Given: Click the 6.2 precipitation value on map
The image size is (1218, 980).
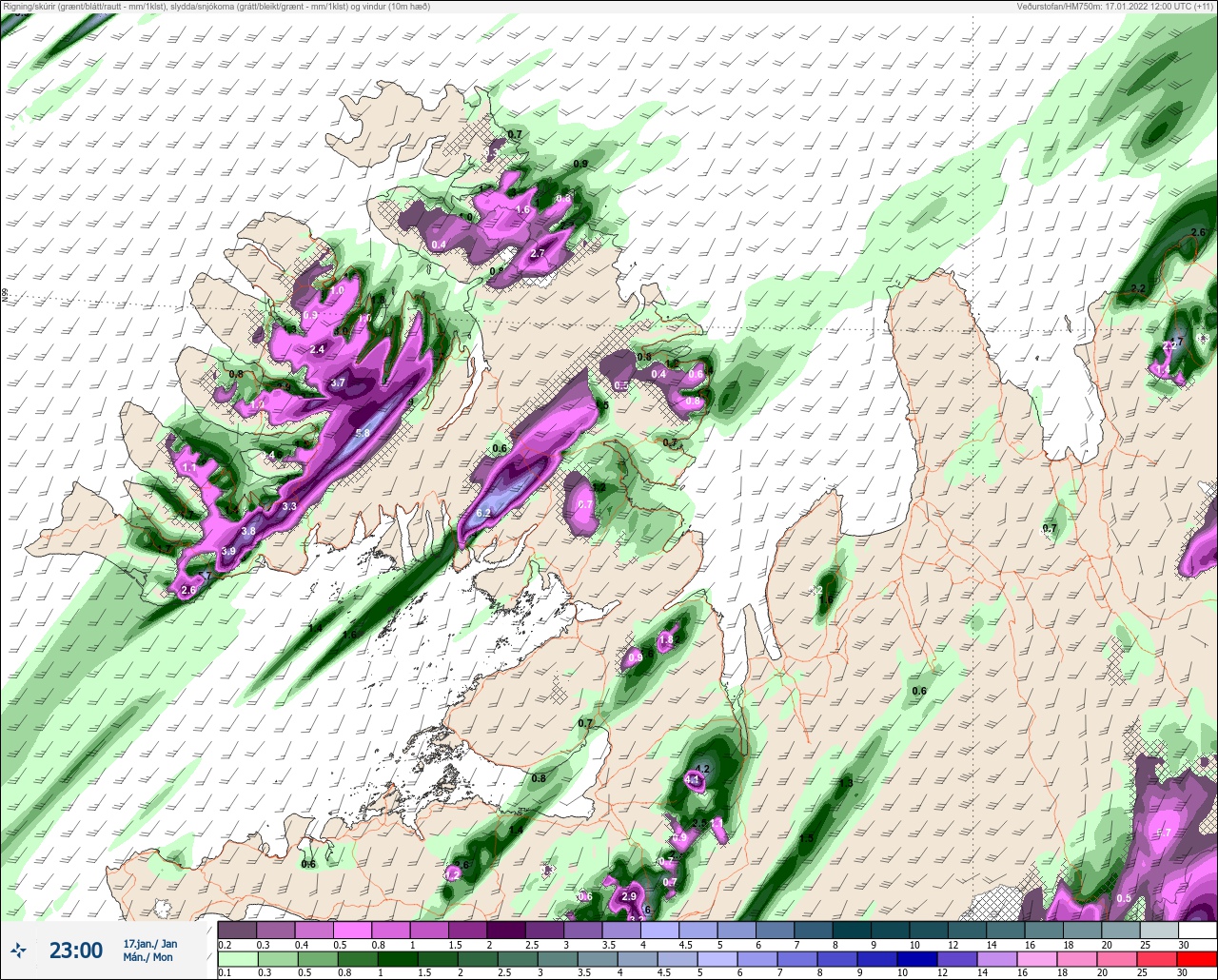Looking at the screenshot, I should point(483,513).
